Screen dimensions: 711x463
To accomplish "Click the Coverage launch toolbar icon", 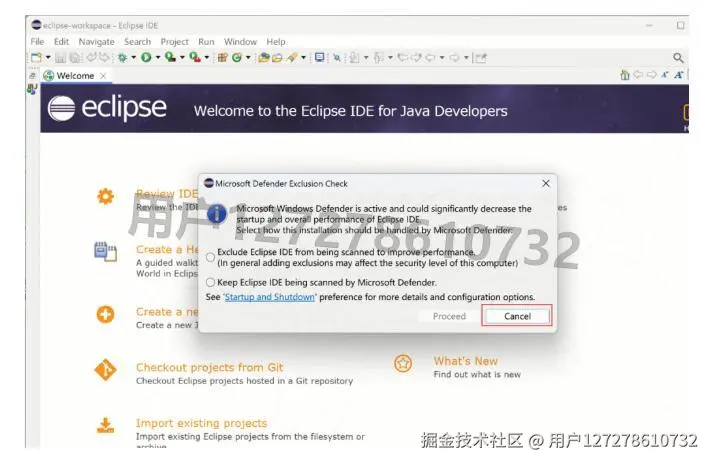I will coord(170,57).
